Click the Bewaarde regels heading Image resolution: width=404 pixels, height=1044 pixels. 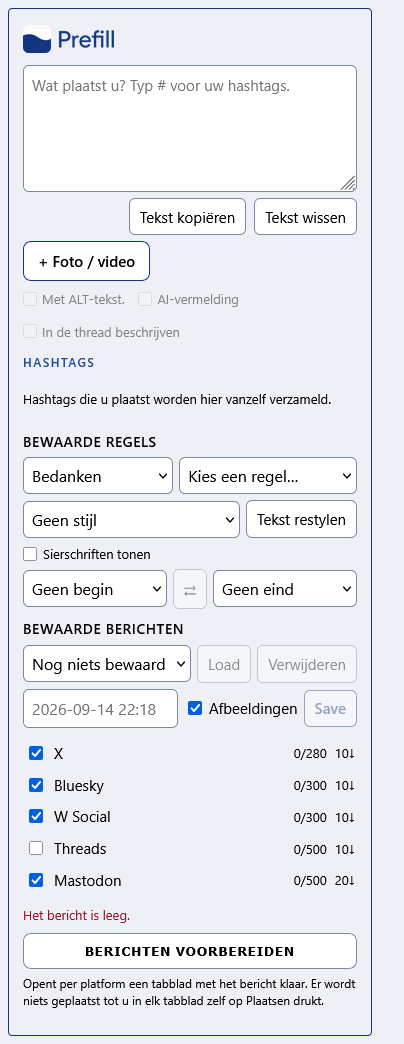click(x=90, y=442)
